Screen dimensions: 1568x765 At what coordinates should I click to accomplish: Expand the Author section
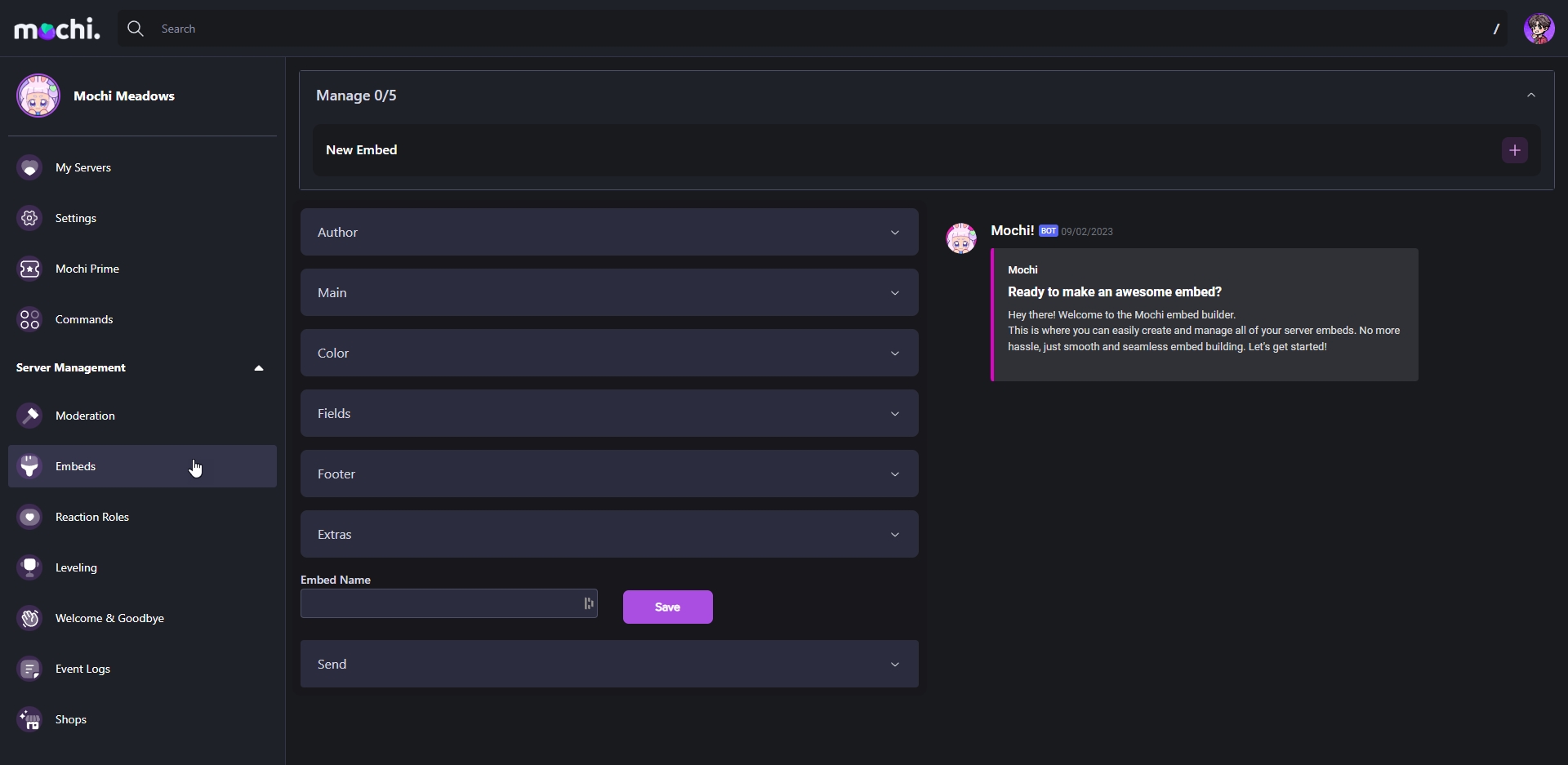[609, 232]
